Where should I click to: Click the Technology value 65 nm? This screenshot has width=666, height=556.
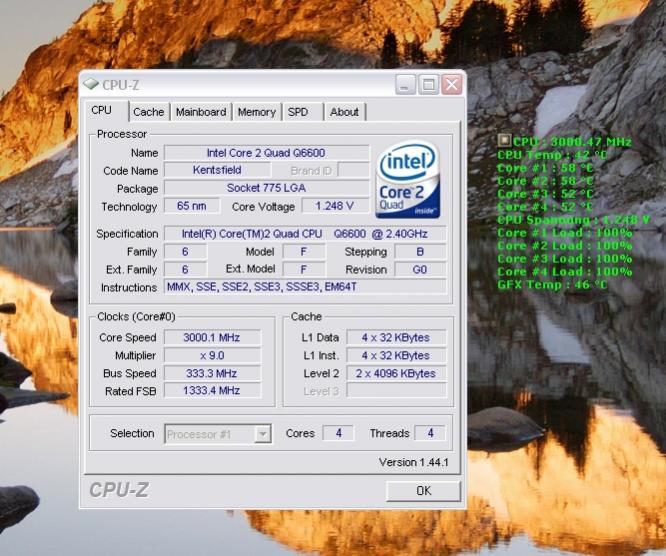point(192,206)
